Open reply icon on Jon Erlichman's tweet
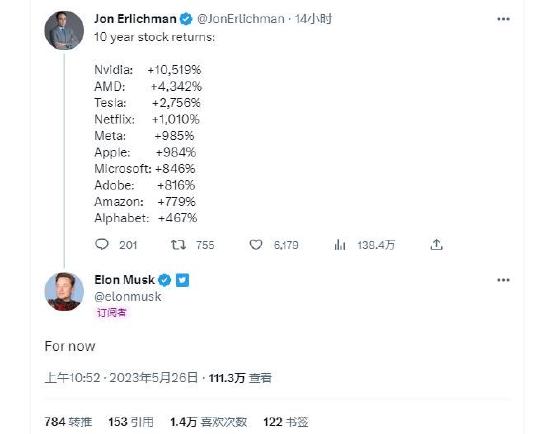This screenshot has height=434, width=550. tap(102, 244)
